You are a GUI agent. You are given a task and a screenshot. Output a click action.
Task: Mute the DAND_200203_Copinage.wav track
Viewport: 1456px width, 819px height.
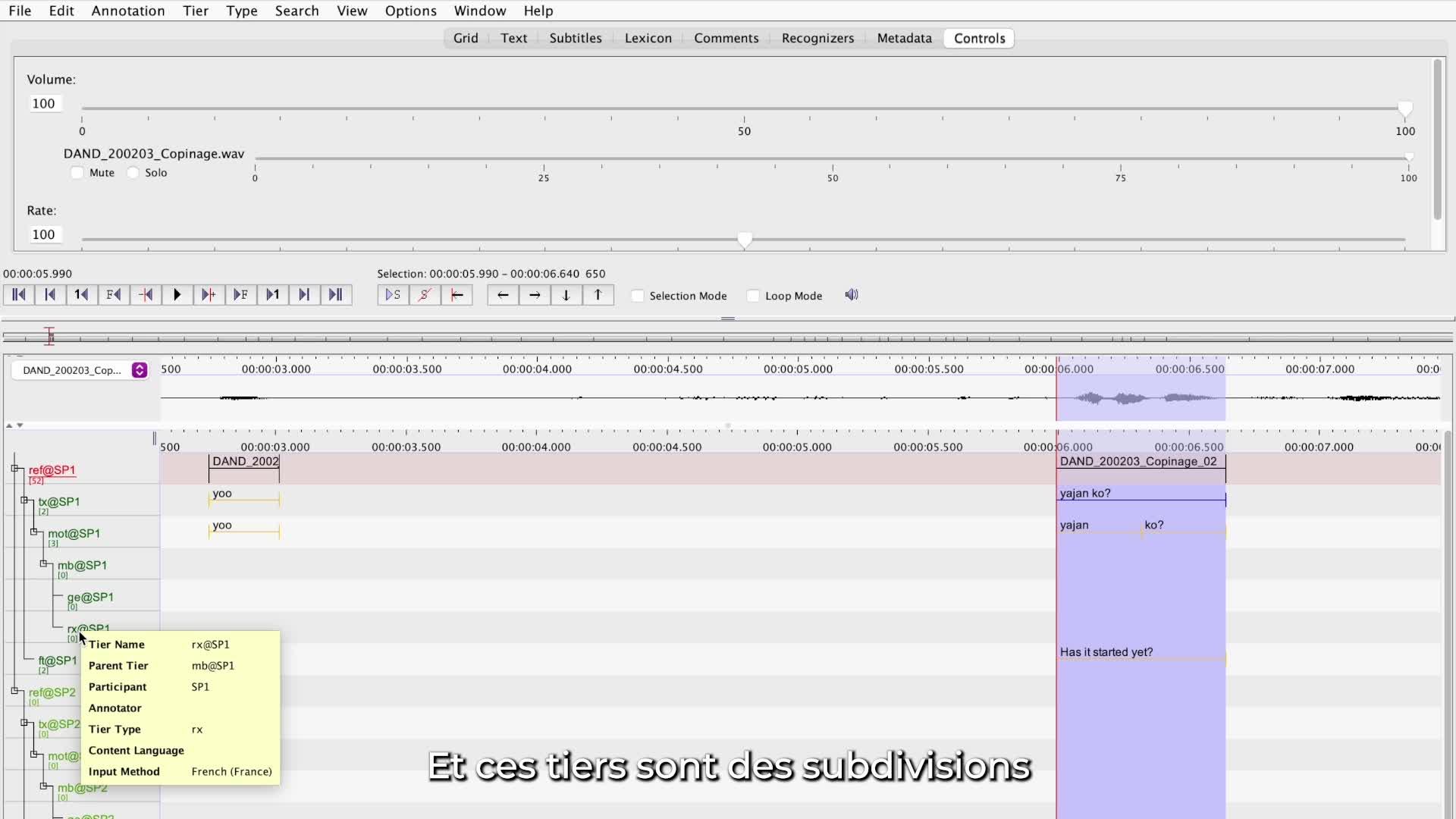(77, 173)
